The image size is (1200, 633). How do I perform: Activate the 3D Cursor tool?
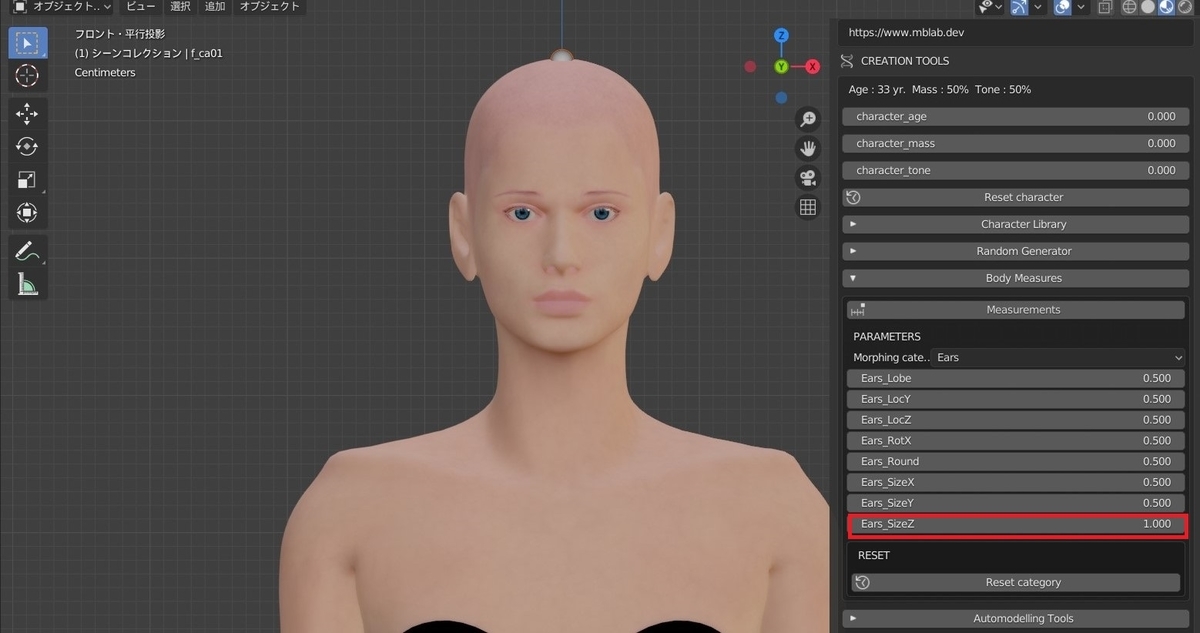27,76
